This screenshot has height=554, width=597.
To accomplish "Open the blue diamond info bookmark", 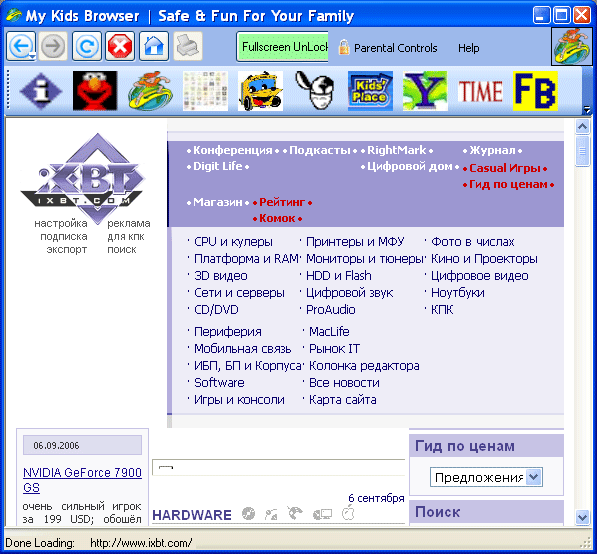I will [41, 91].
